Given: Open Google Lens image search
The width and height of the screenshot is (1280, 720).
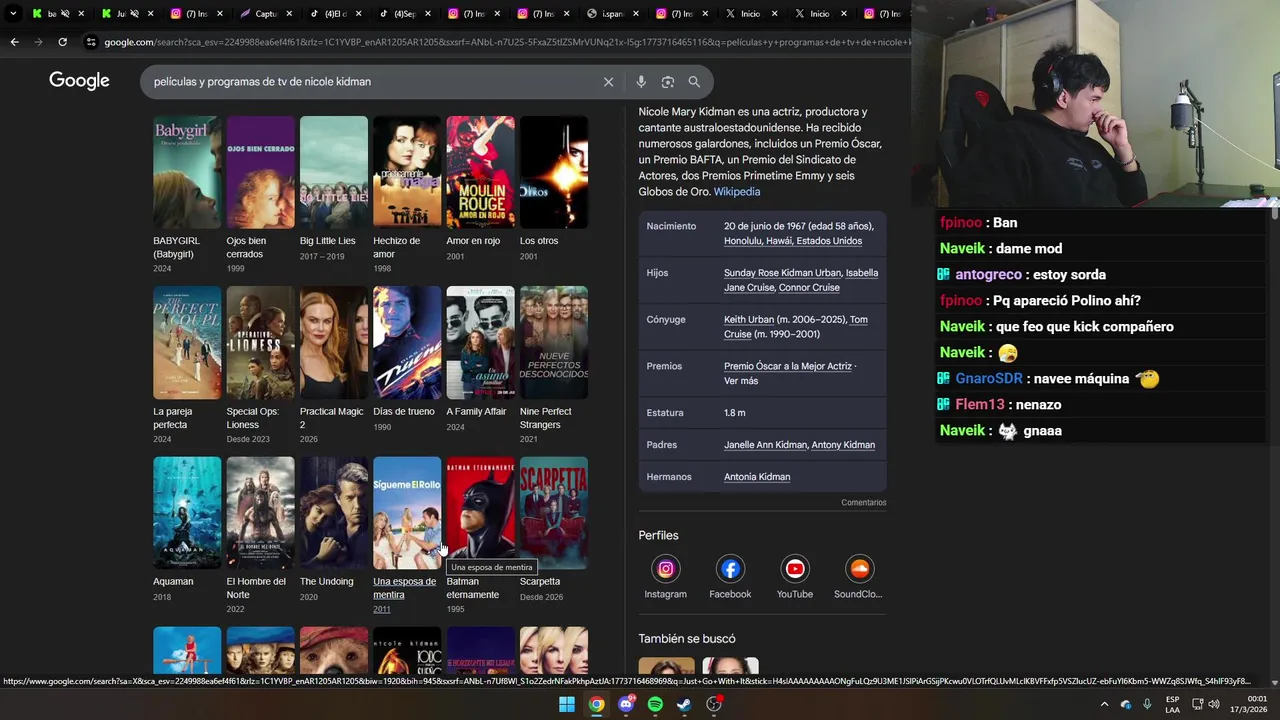Looking at the screenshot, I should tap(668, 82).
